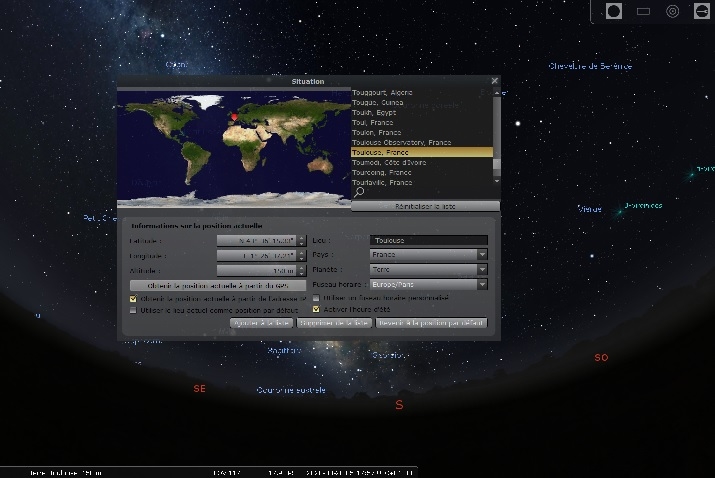Screen dimensions: 715x478
Task: Click the Lieu field containing Toulouse
Action: pyautogui.click(x=428, y=240)
